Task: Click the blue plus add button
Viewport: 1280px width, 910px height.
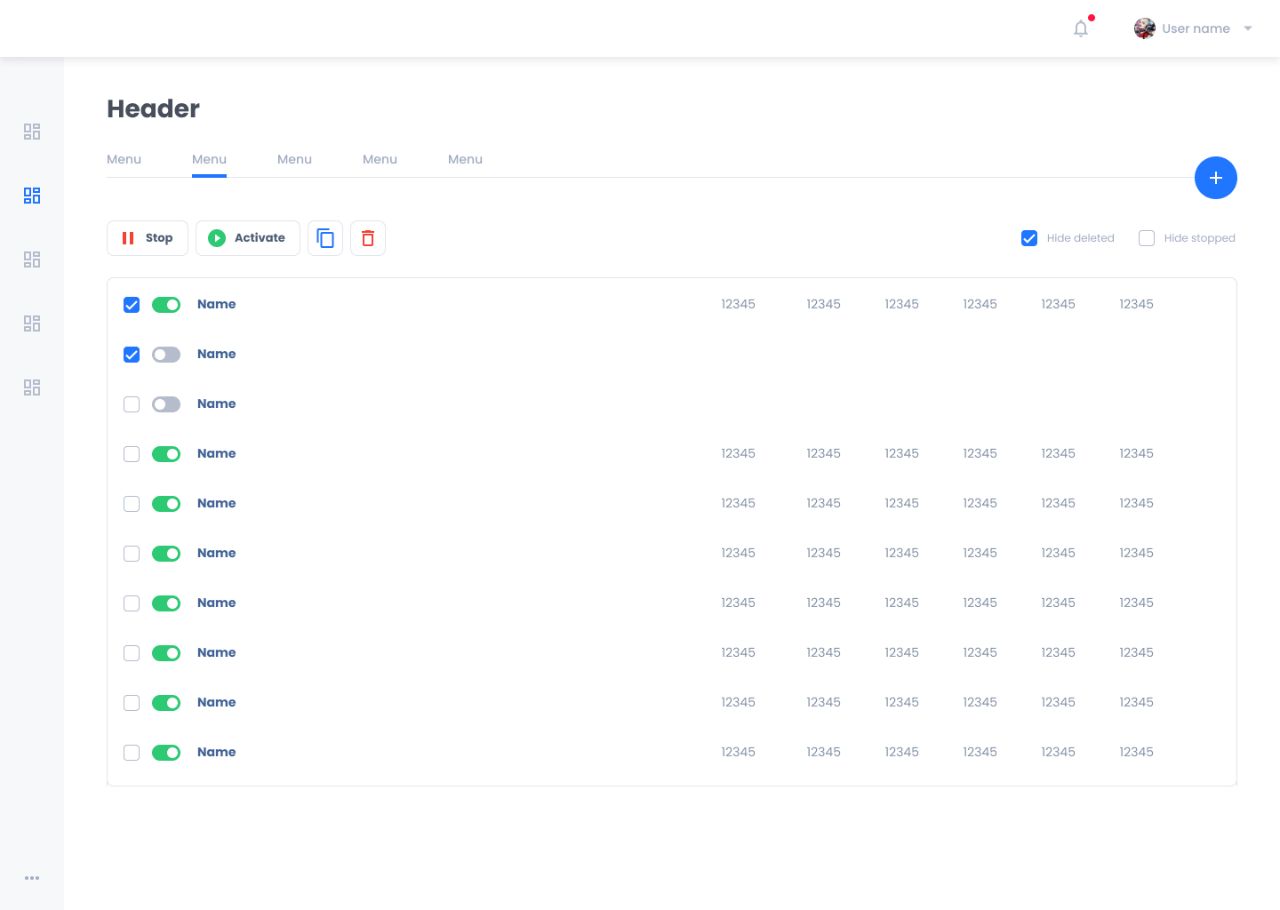Action: pyautogui.click(x=1216, y=178)
